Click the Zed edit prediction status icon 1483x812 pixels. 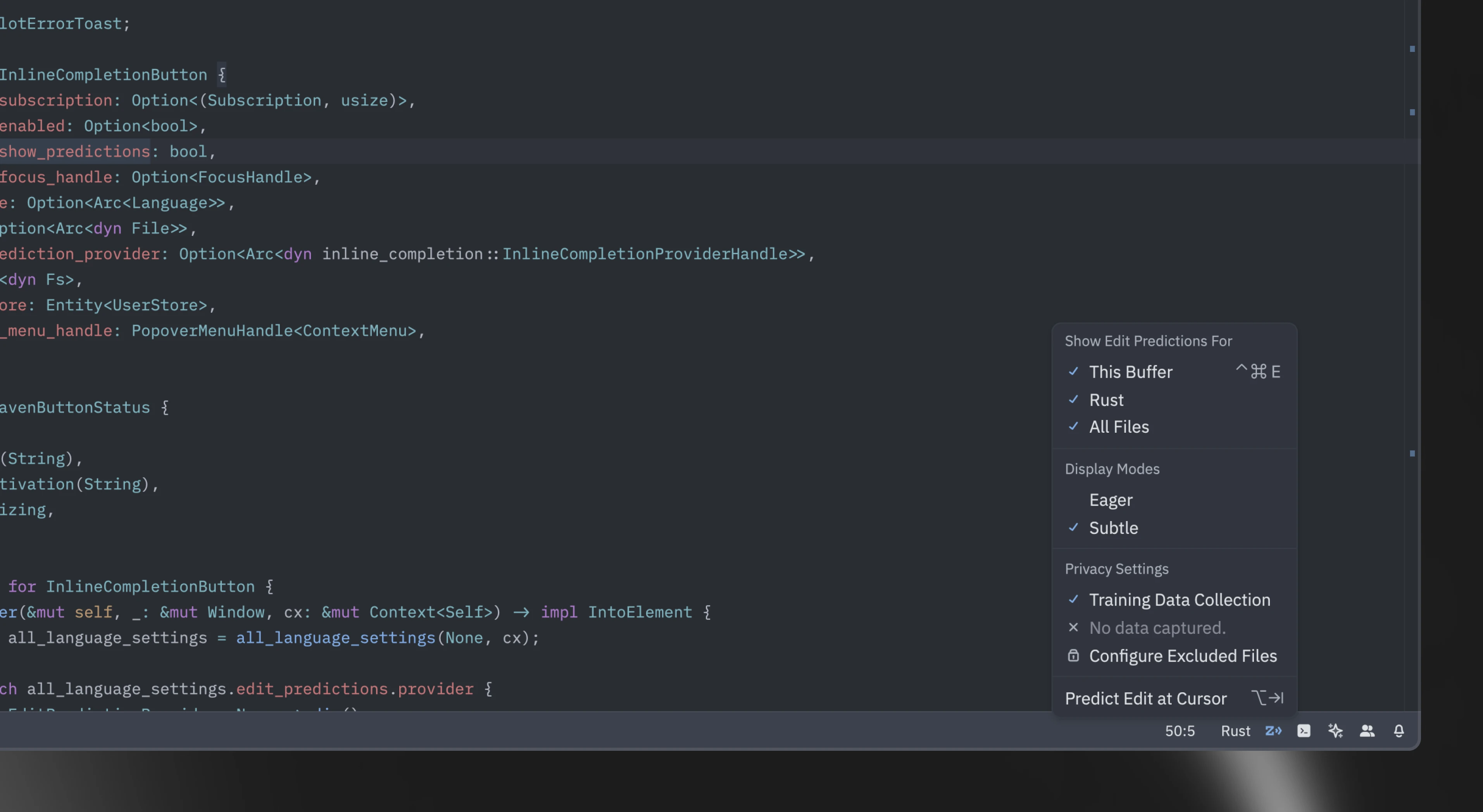1273,731
